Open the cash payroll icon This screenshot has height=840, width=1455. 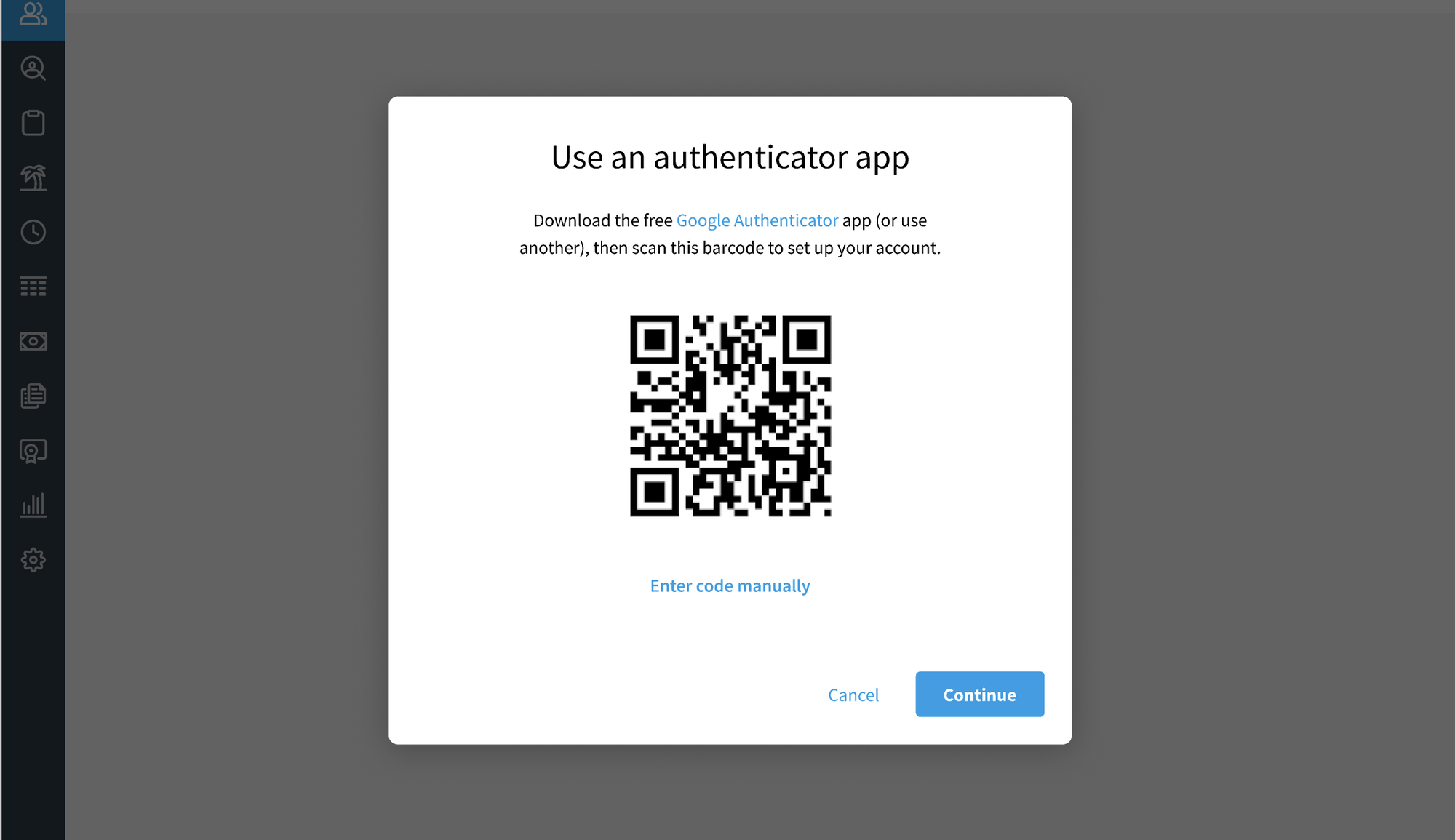coord(33,341)
